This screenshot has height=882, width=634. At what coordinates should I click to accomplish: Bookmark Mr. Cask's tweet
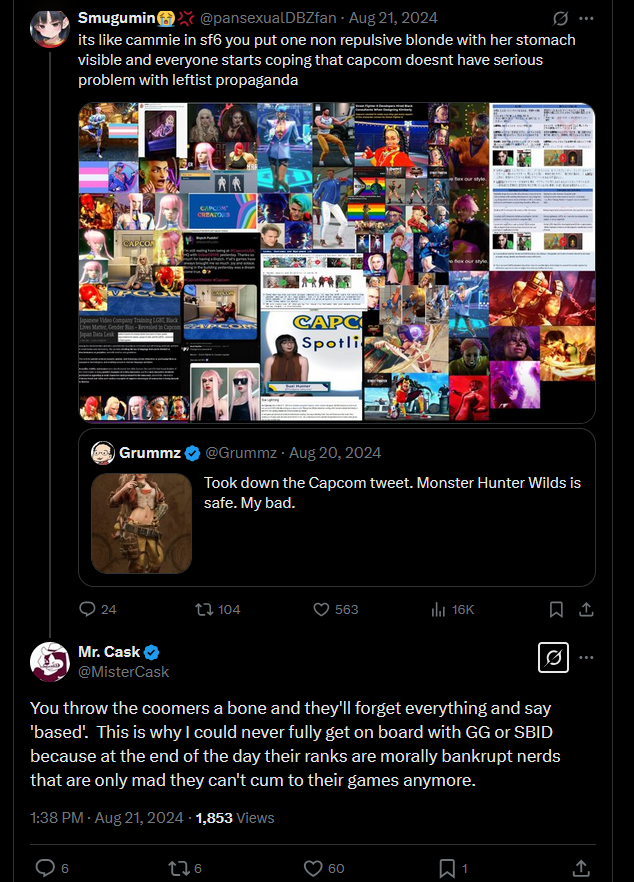point(447,868)
